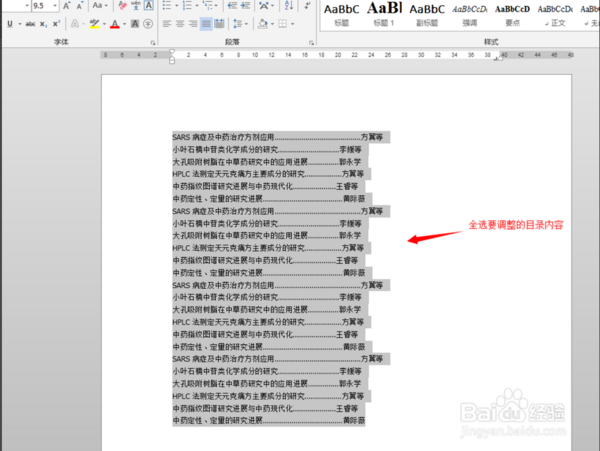Decrease the font size
This screenshot has width=600, height=451.
tap(80, 5)
